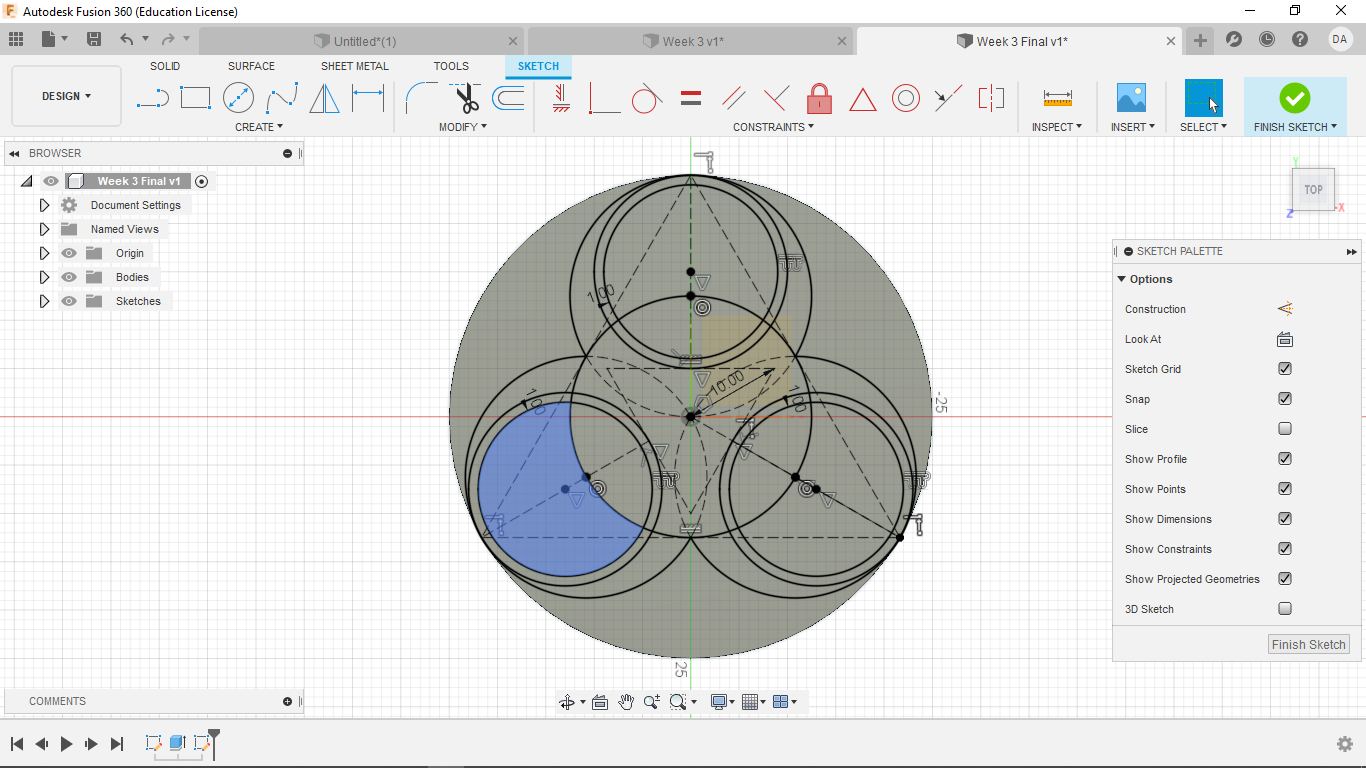
Task: Open the DESIGN workspace dropdown
Action: point(66,96)
